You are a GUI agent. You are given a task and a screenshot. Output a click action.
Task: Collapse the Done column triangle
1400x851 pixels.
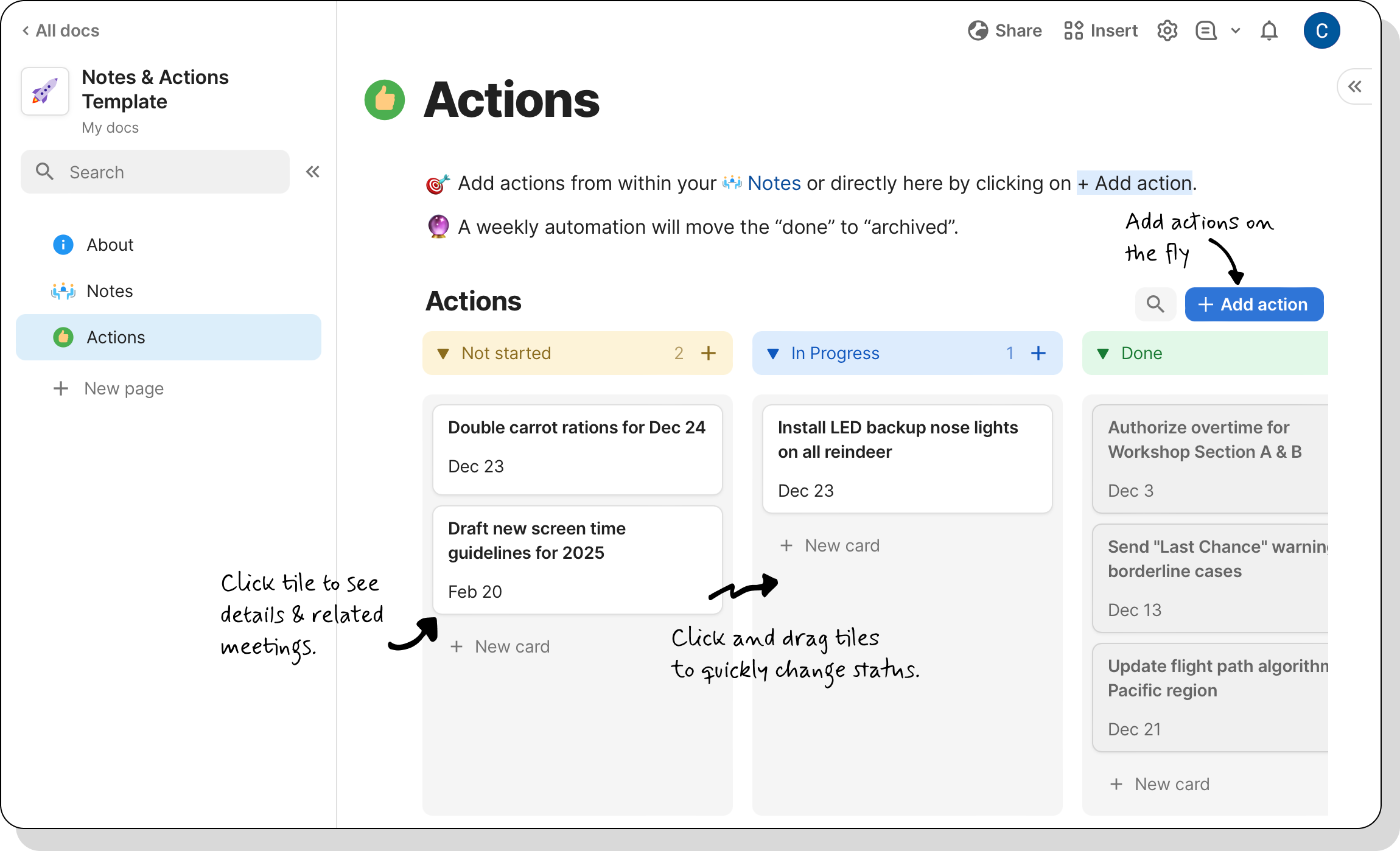pos(1103,354)
